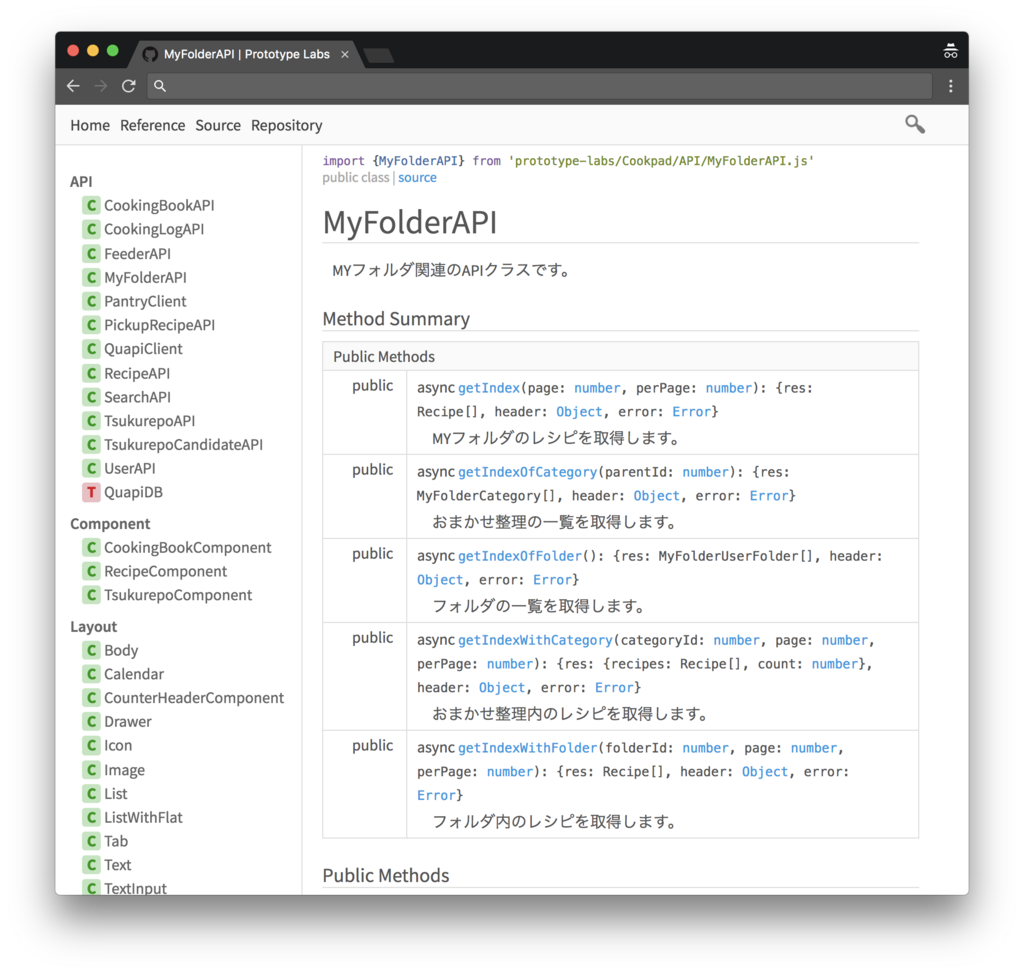Click the class icon beside UserAPI
Screen dimensions: 1024x974
click(x=91, y=468)
